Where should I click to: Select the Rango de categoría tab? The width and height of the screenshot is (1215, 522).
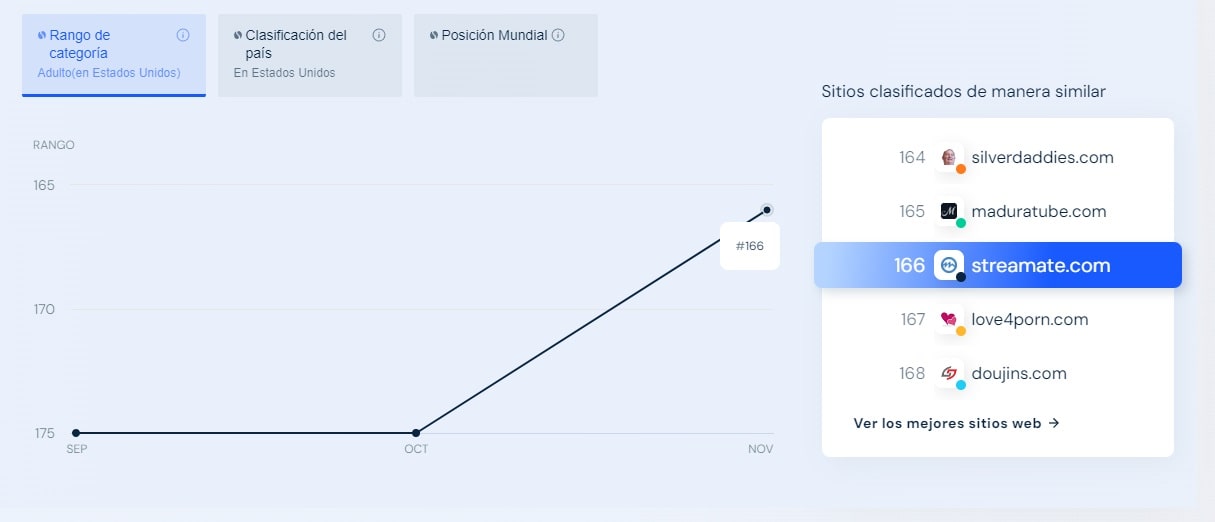tap(114, 55)
